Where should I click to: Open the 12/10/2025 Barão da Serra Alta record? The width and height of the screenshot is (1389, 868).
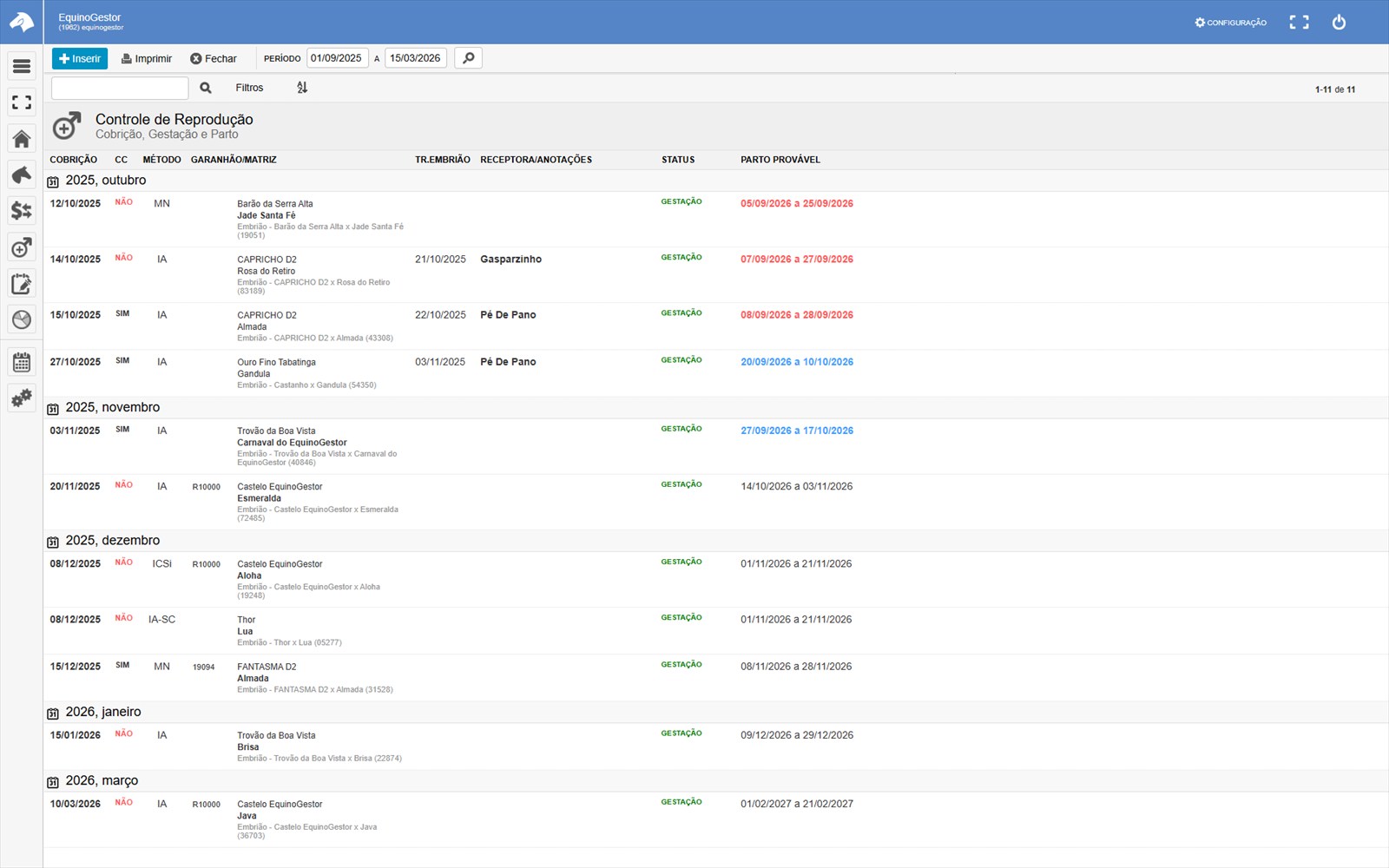(715, 219)
